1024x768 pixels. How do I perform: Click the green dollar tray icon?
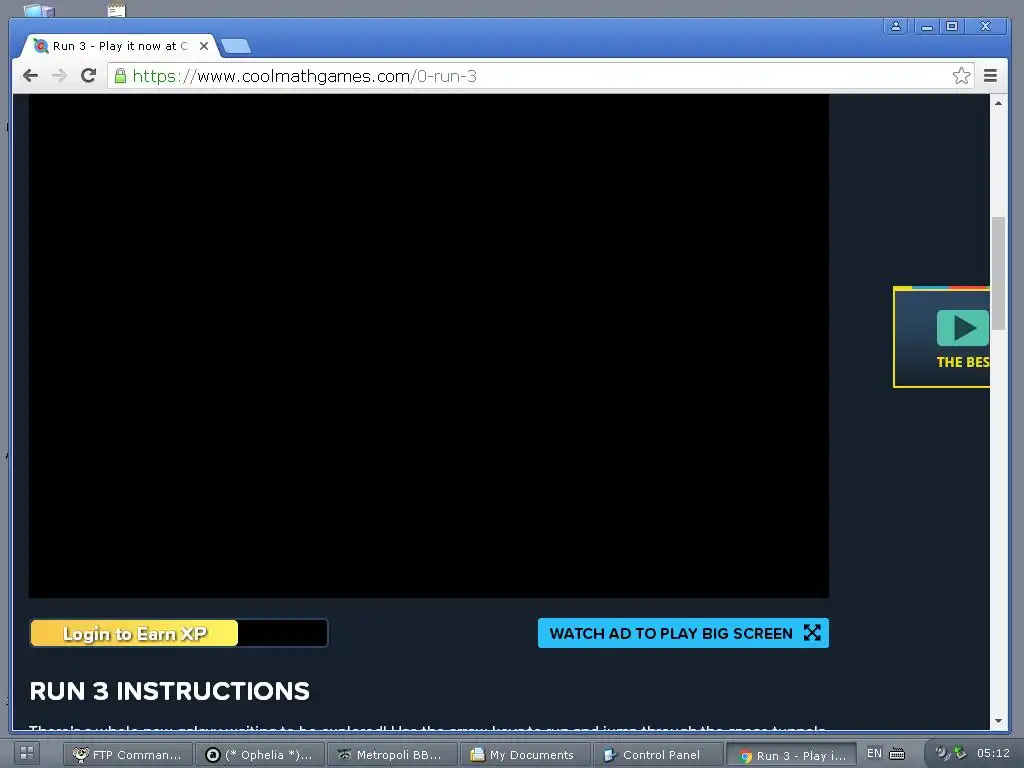(x=959, y=753)
